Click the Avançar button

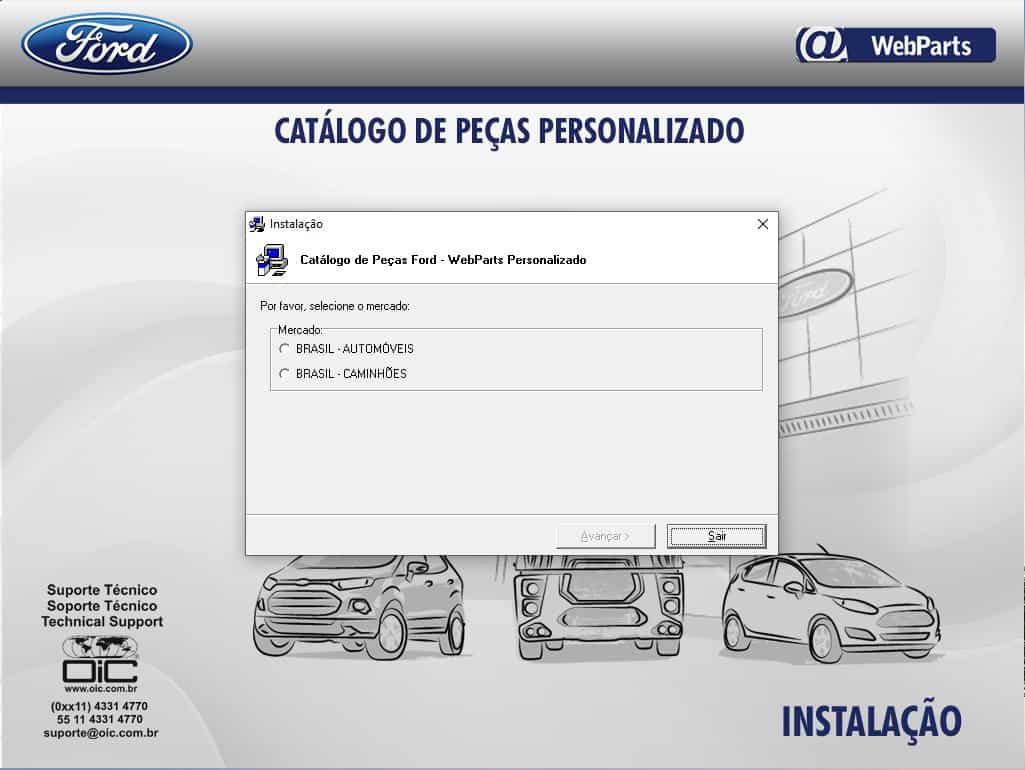(x=605, y=536)
